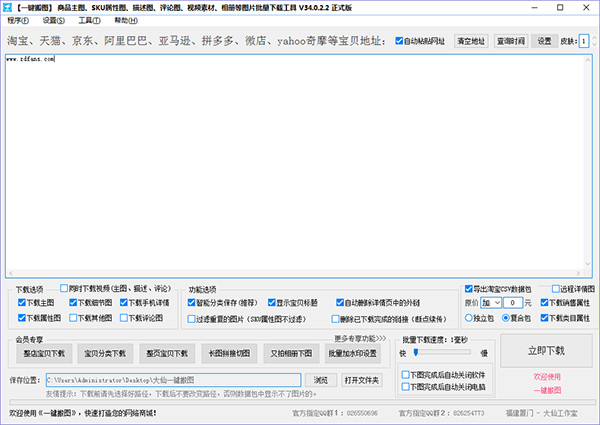Click the 查询时间 button
The image size is (600, 425).
point(509,41)
